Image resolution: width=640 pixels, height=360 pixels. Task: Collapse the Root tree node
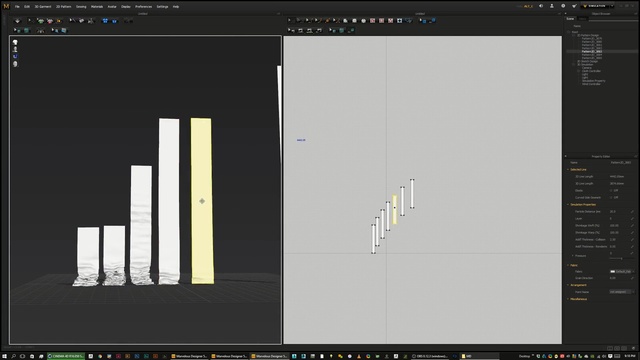coord(569,32)
